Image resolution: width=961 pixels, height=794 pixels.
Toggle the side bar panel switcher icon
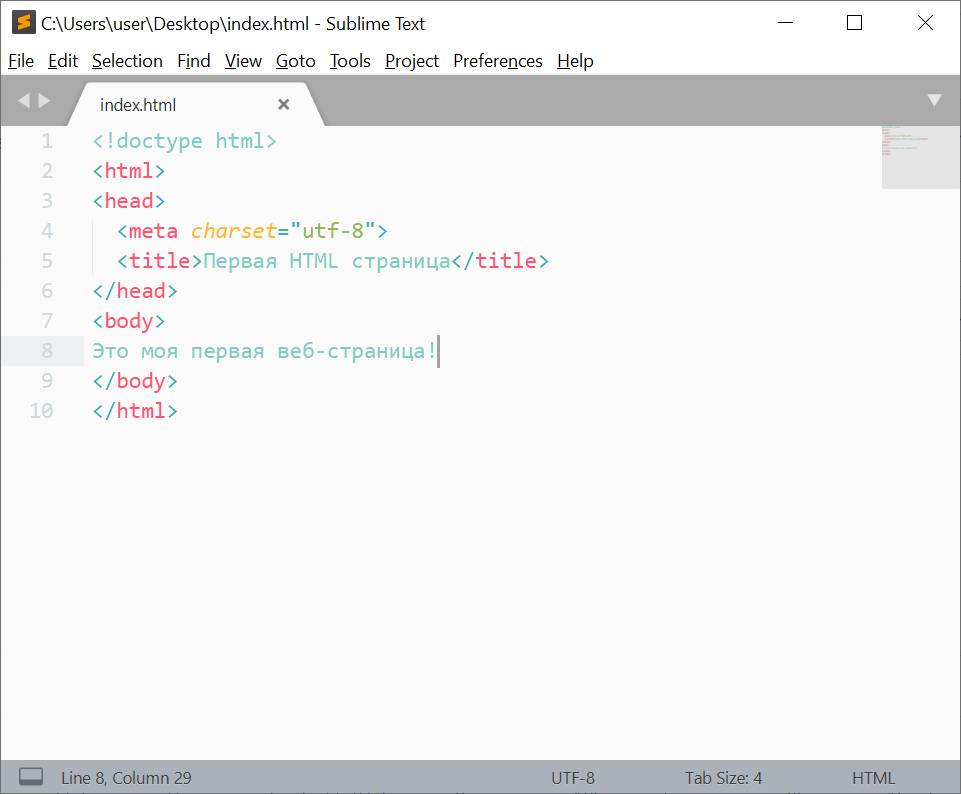point(31,777)
